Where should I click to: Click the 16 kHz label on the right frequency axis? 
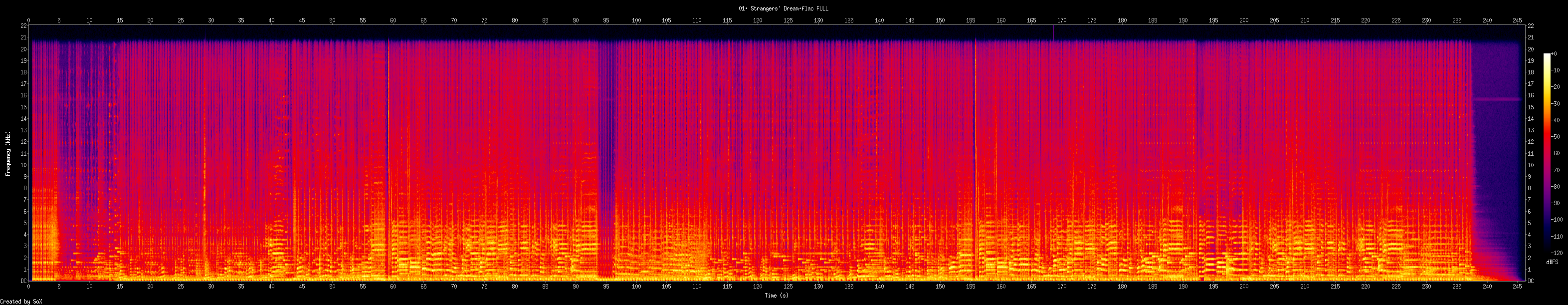[1530, 95]
